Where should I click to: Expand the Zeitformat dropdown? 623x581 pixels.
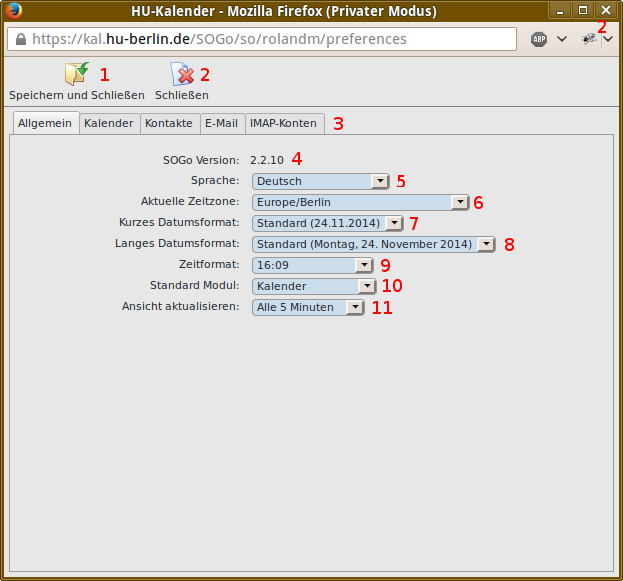312,265
